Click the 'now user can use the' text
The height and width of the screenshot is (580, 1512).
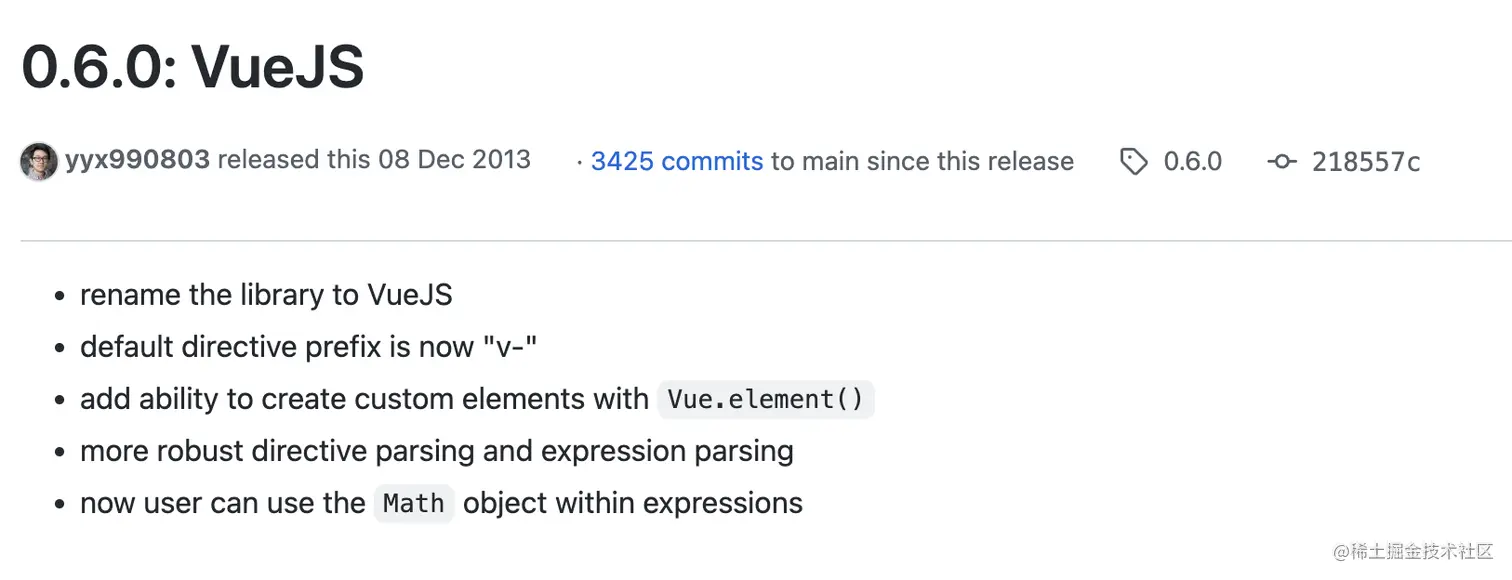(223, 503)
